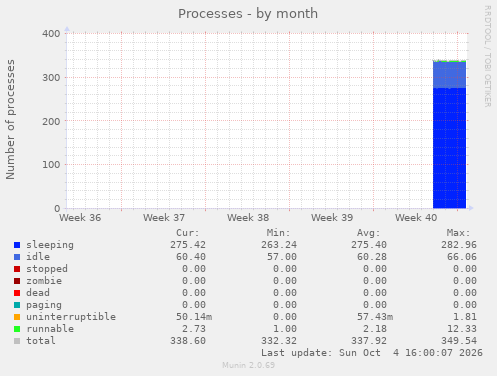Click the gray total legend swatch
Image resolution: width=497 pixels, height=376 pixels.
[x=17, y=341]
